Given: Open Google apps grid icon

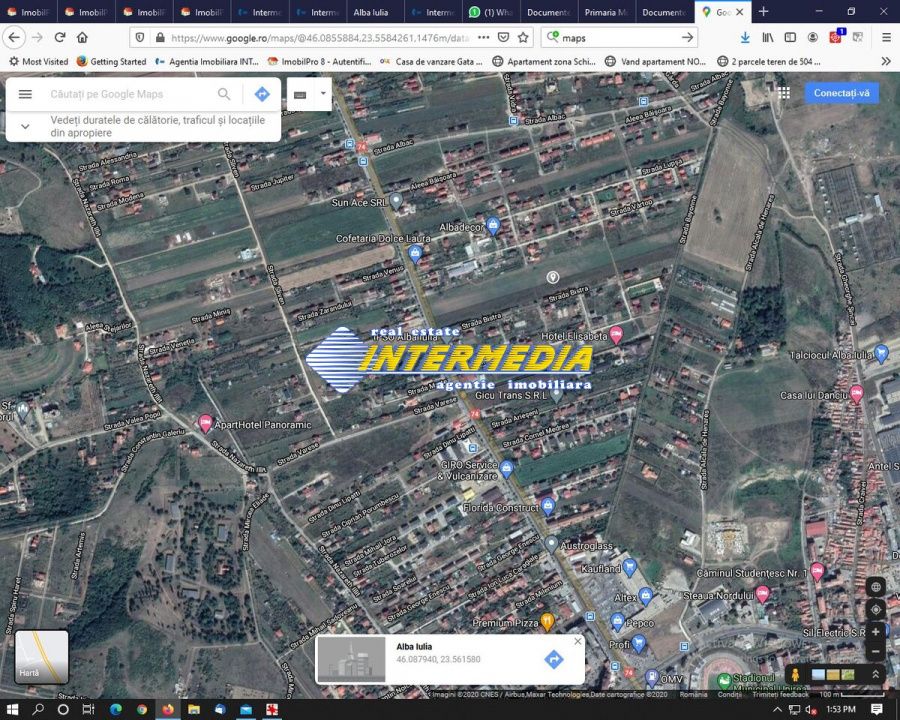Looking at the screenshot, I should (x=784, y=92).
